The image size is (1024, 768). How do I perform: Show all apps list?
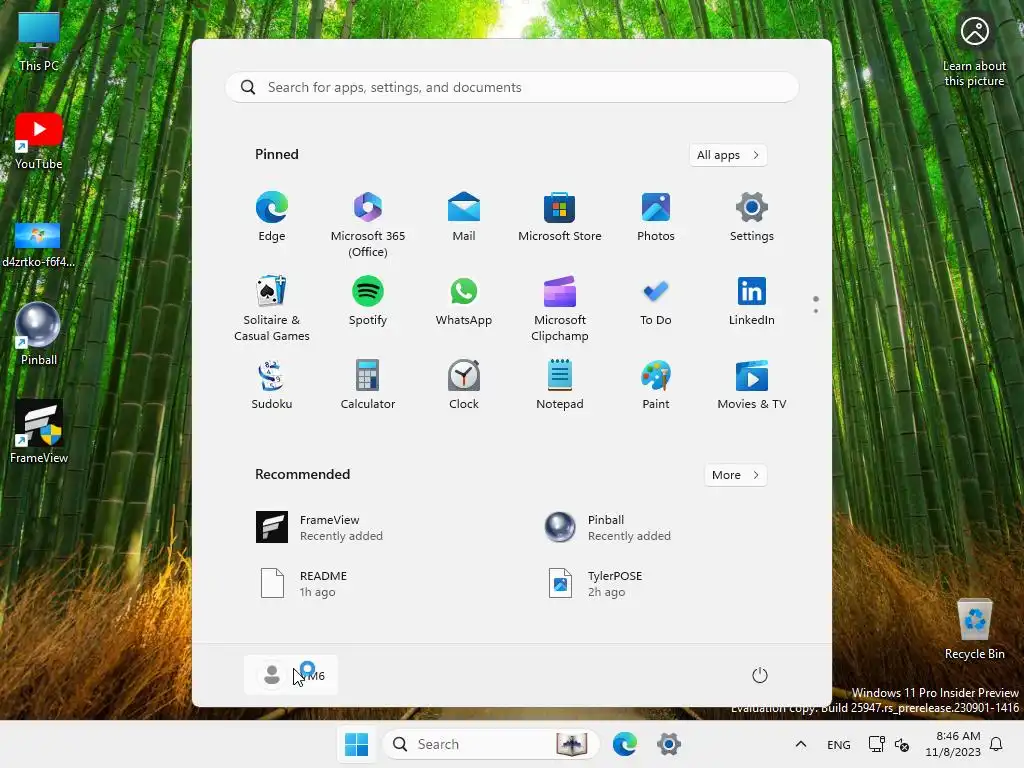(728, 155)
